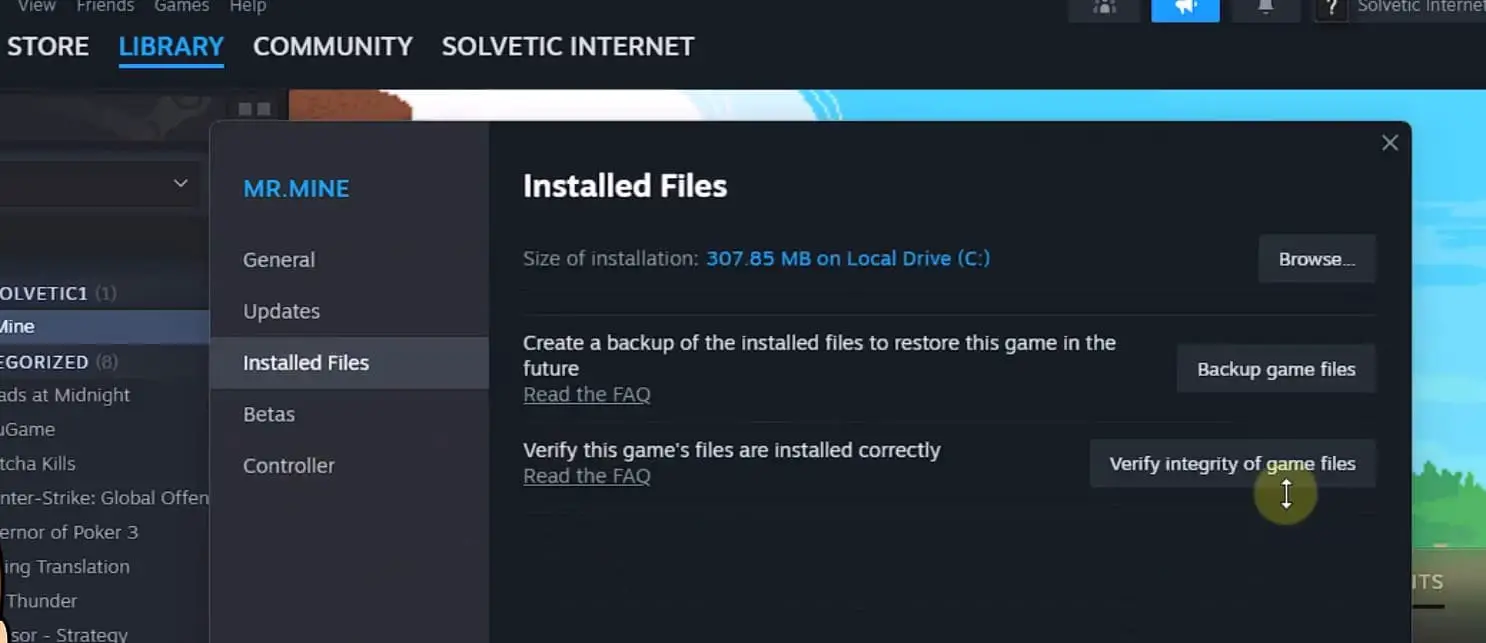Open the Games menu
This screenshot has width=1486, height=643.
click(181, 7)
